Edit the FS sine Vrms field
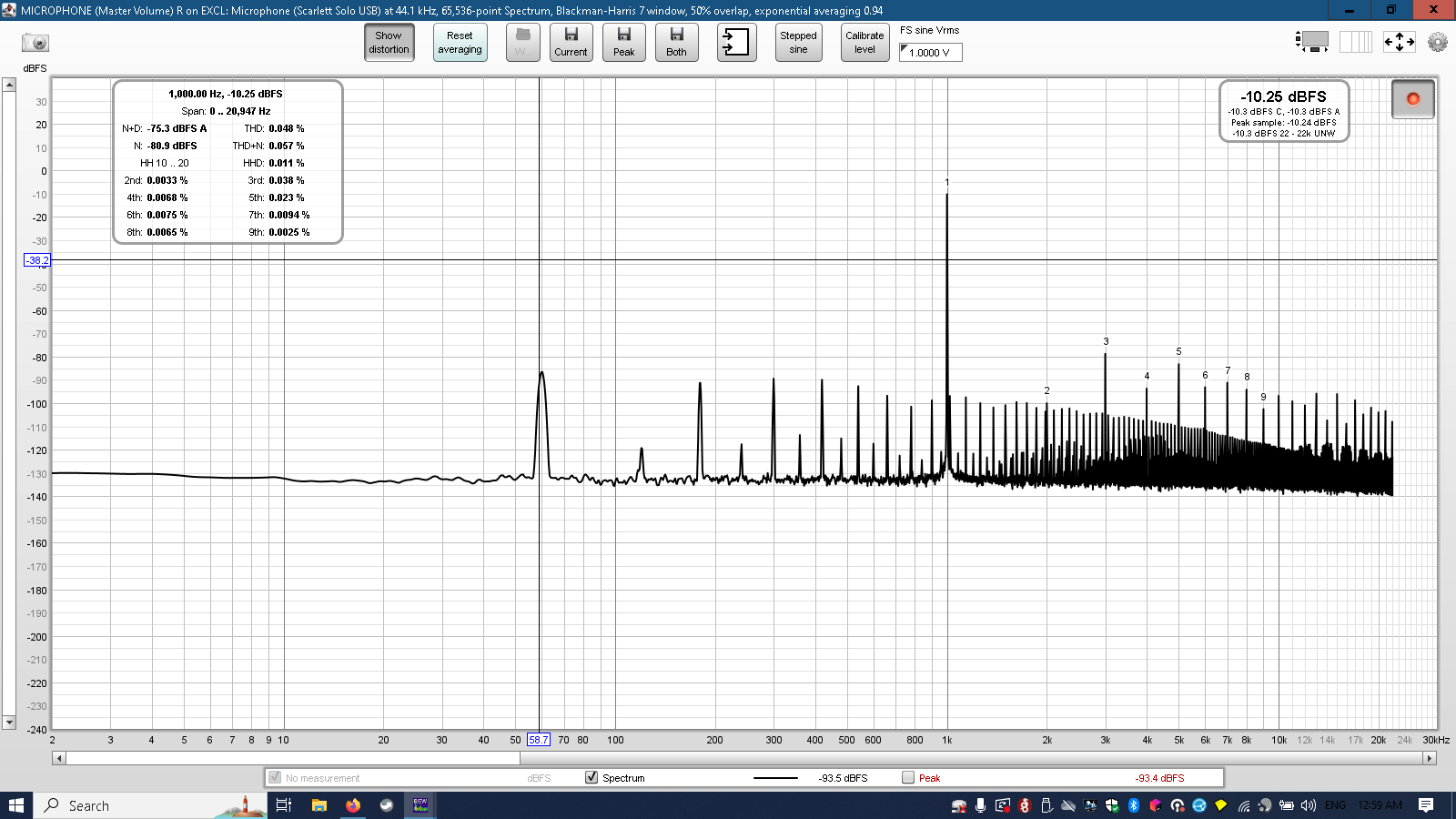 930,53
